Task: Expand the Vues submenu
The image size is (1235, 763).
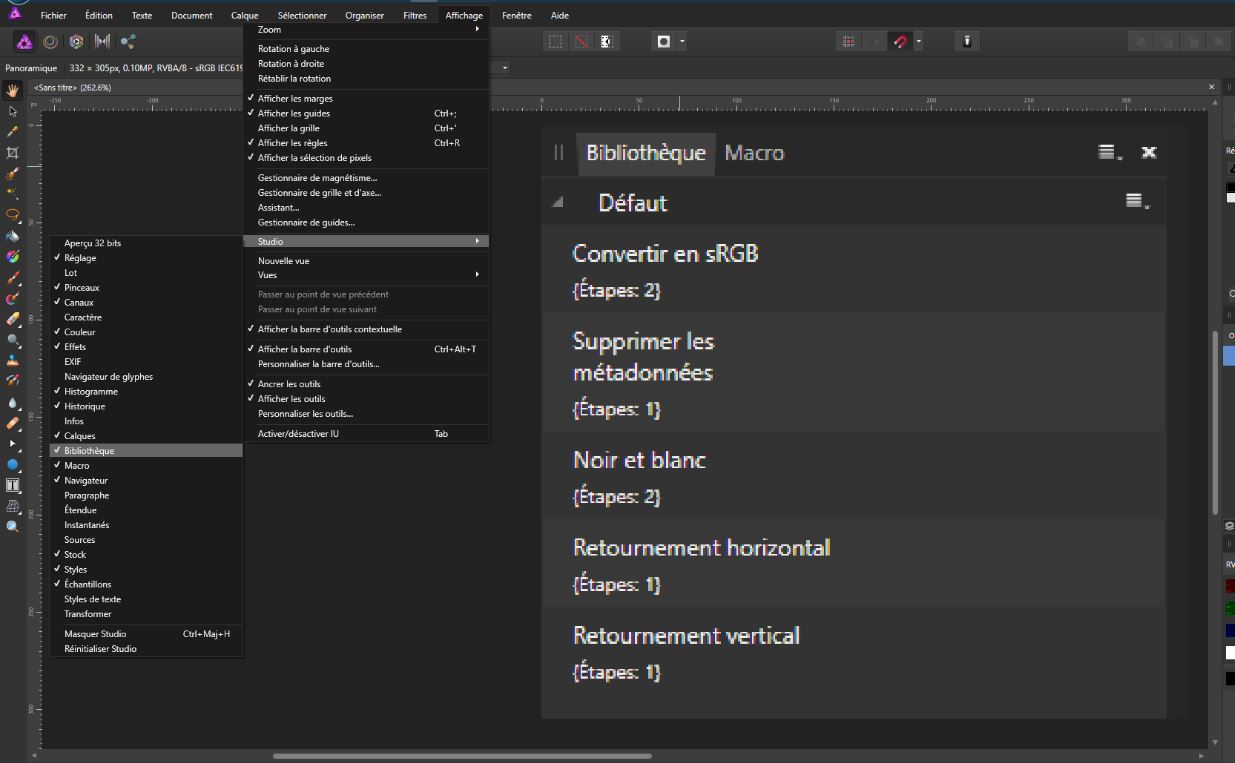Action: (366, 275)
